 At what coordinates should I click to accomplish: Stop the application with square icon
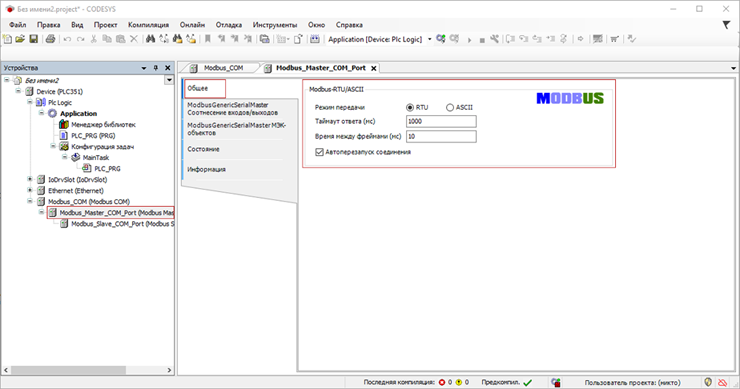(x=482, y=40)
